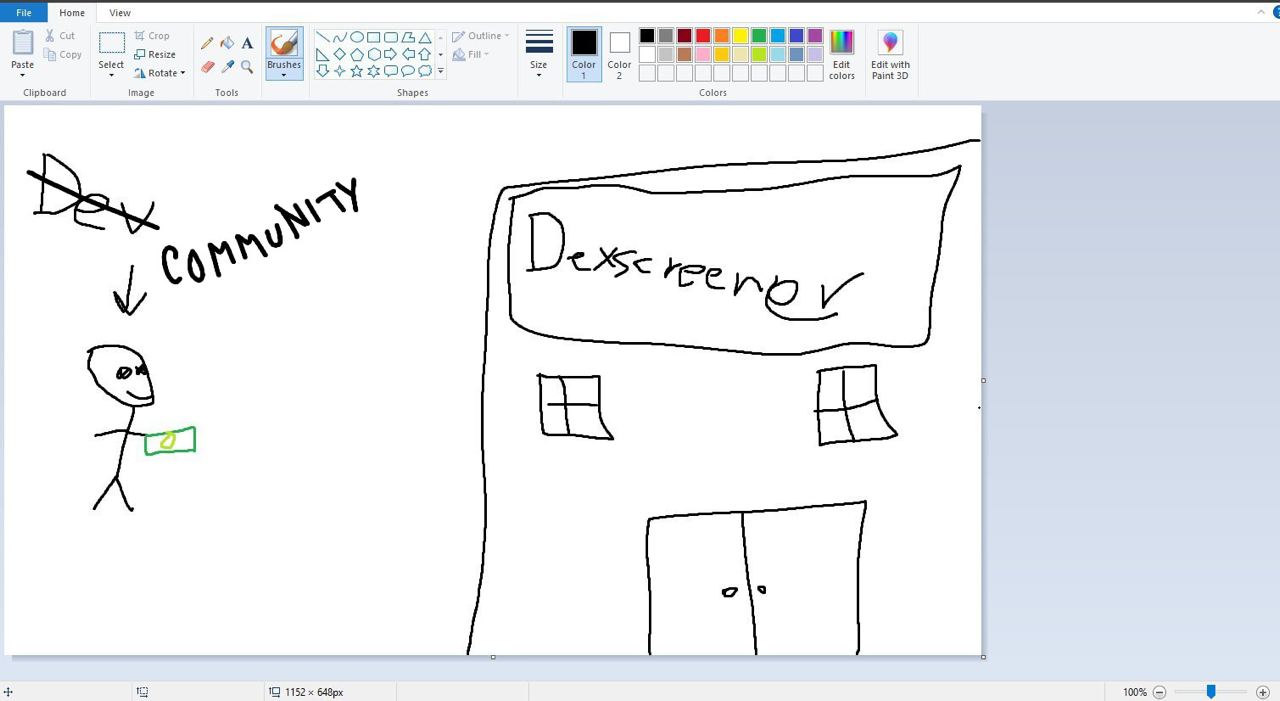Open Edit with Paint 3D
The width and height of the screenshot is (1280, 701).
(x=890, y=55)
